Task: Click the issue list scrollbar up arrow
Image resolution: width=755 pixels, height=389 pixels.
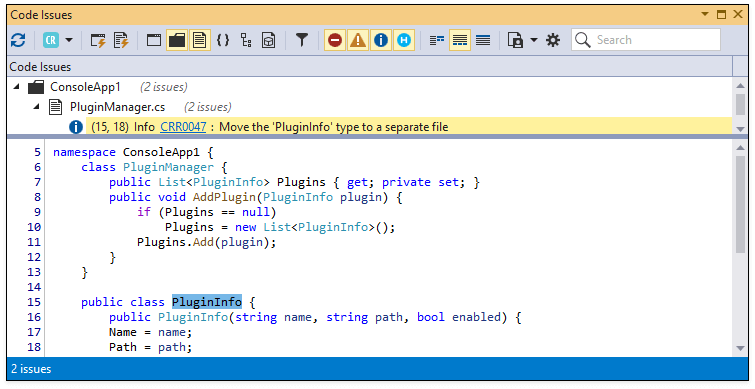Action: click(x=741, y=86)
